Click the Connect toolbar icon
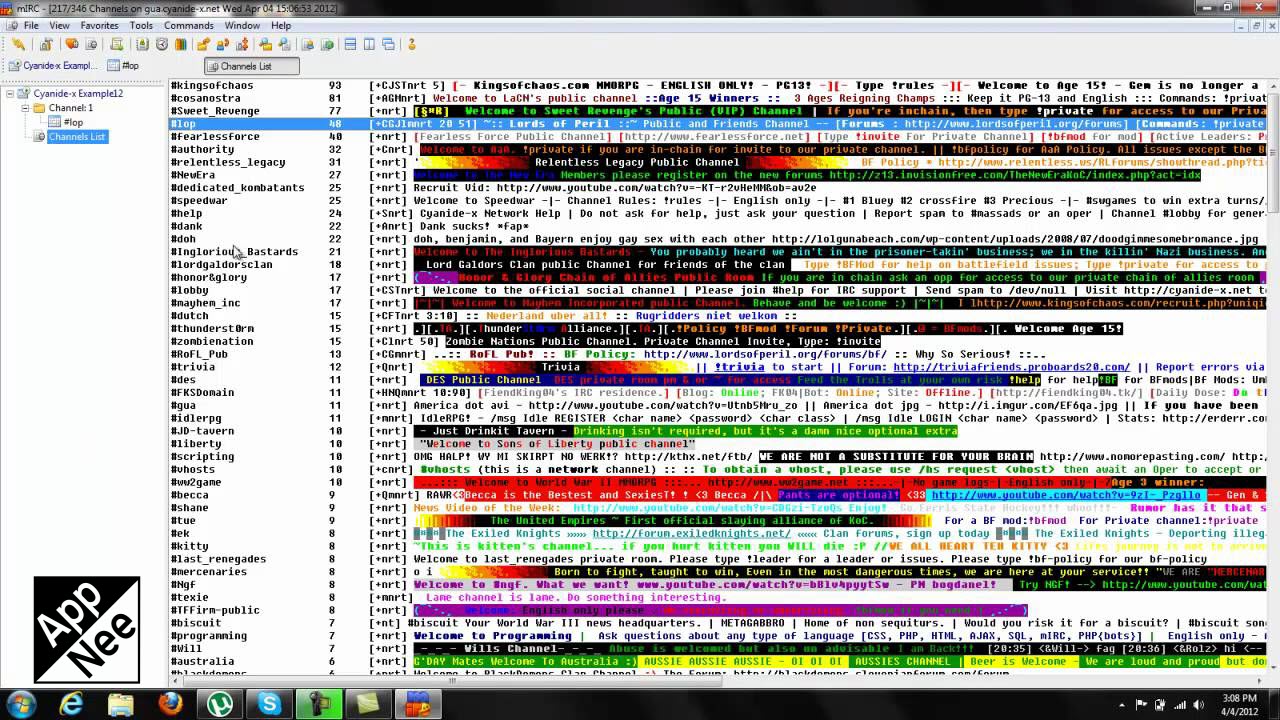Viewport: 1280px width, 720px height. click(18, 44)
